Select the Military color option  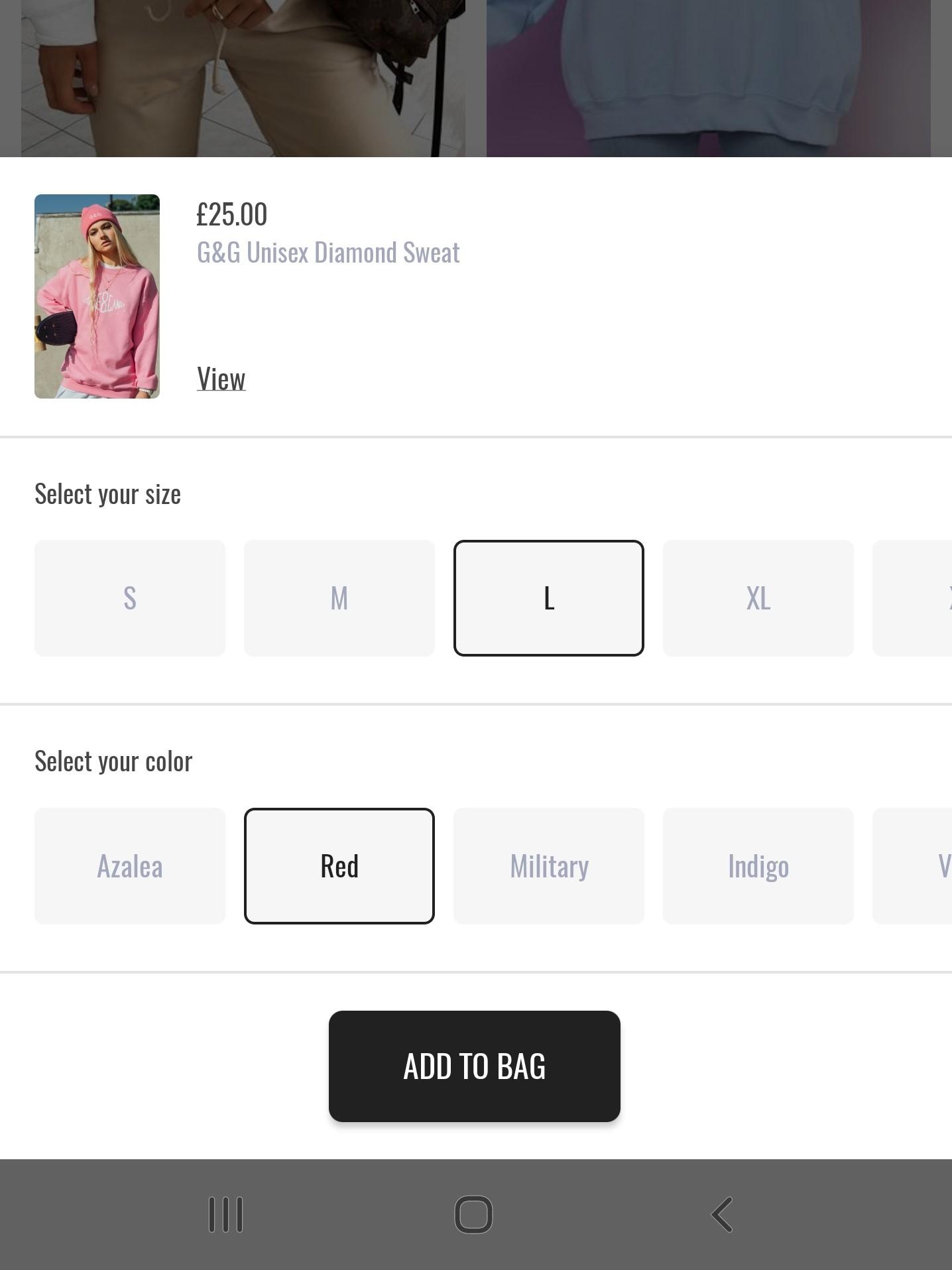coord(549,866)
